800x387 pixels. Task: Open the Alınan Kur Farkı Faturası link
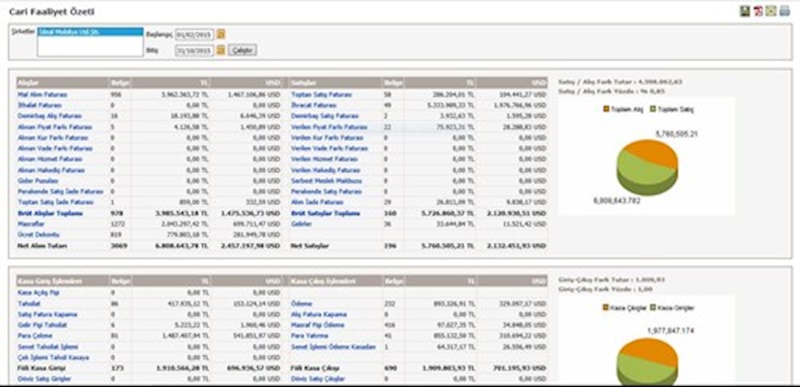(53, 138)
